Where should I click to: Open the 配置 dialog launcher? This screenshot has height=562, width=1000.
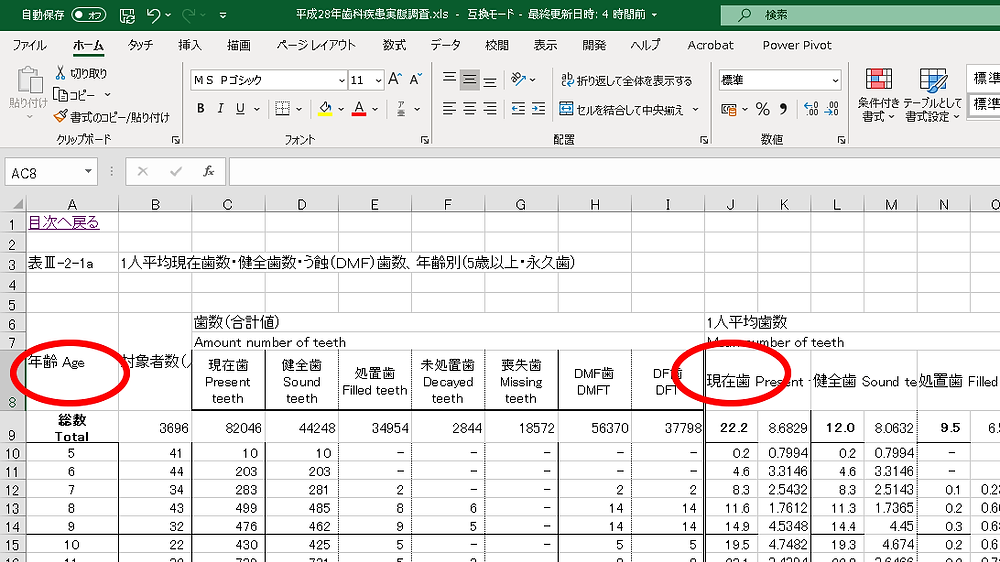(x=703, y=140)
